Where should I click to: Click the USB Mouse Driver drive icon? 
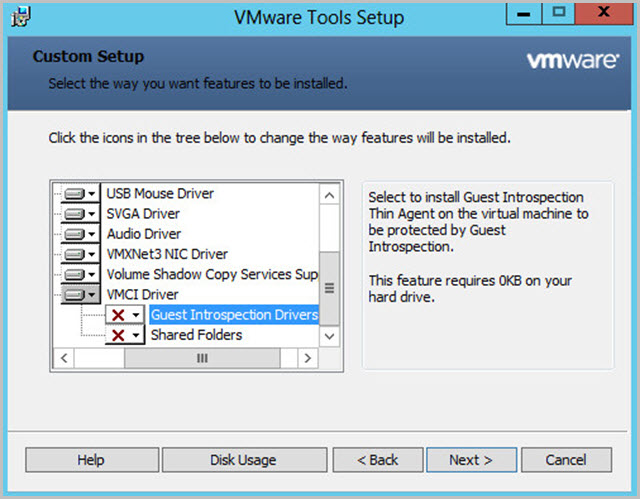pyautogui.click(x=74, y=193)
